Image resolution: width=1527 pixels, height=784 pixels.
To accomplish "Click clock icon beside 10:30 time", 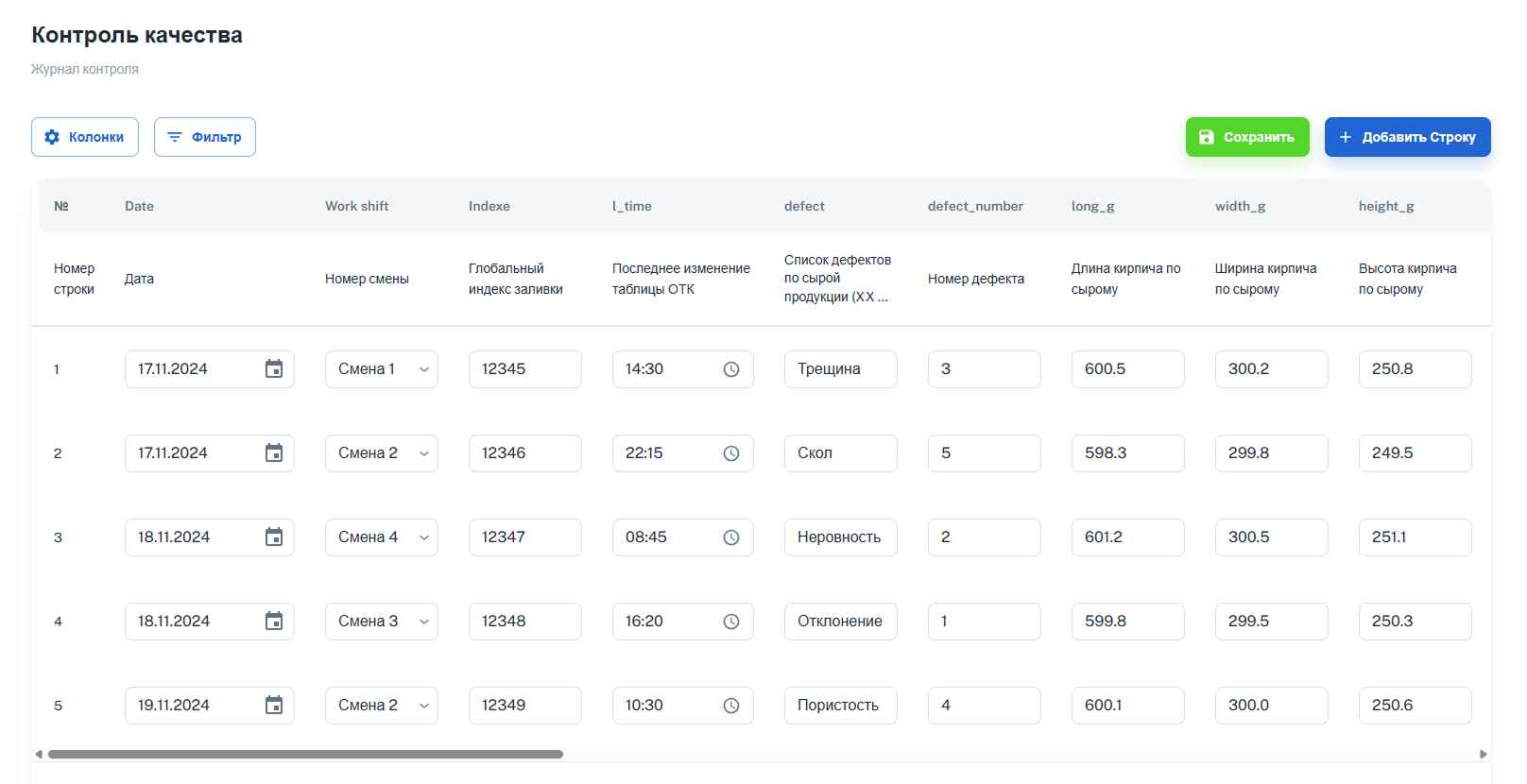I will [731, 706].
